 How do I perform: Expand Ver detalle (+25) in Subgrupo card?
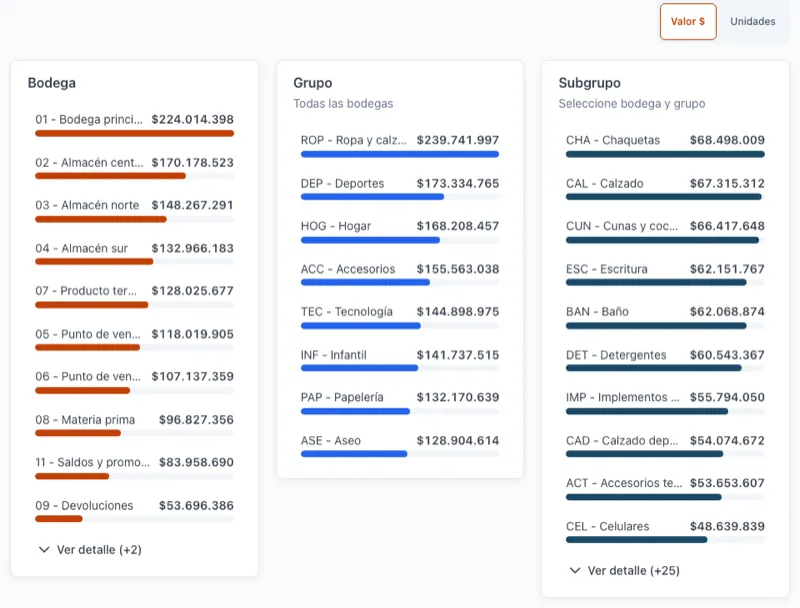(624, 571)
